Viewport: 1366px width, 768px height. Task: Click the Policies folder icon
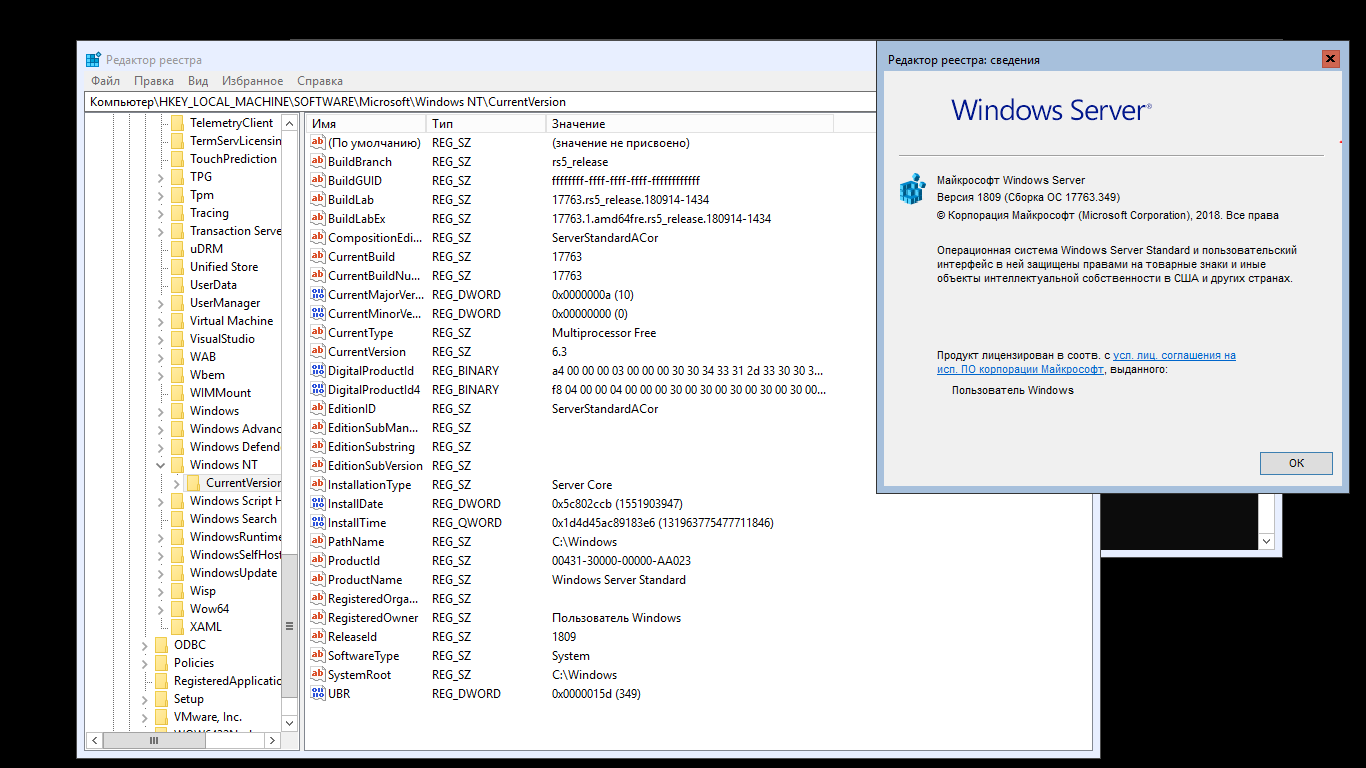[x=161, y=663]
